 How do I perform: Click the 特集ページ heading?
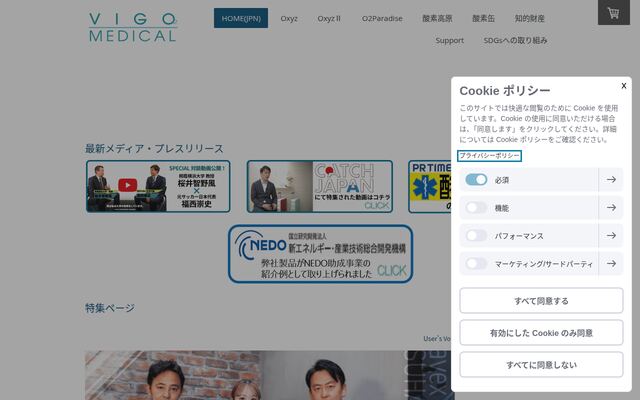[110, 308]
